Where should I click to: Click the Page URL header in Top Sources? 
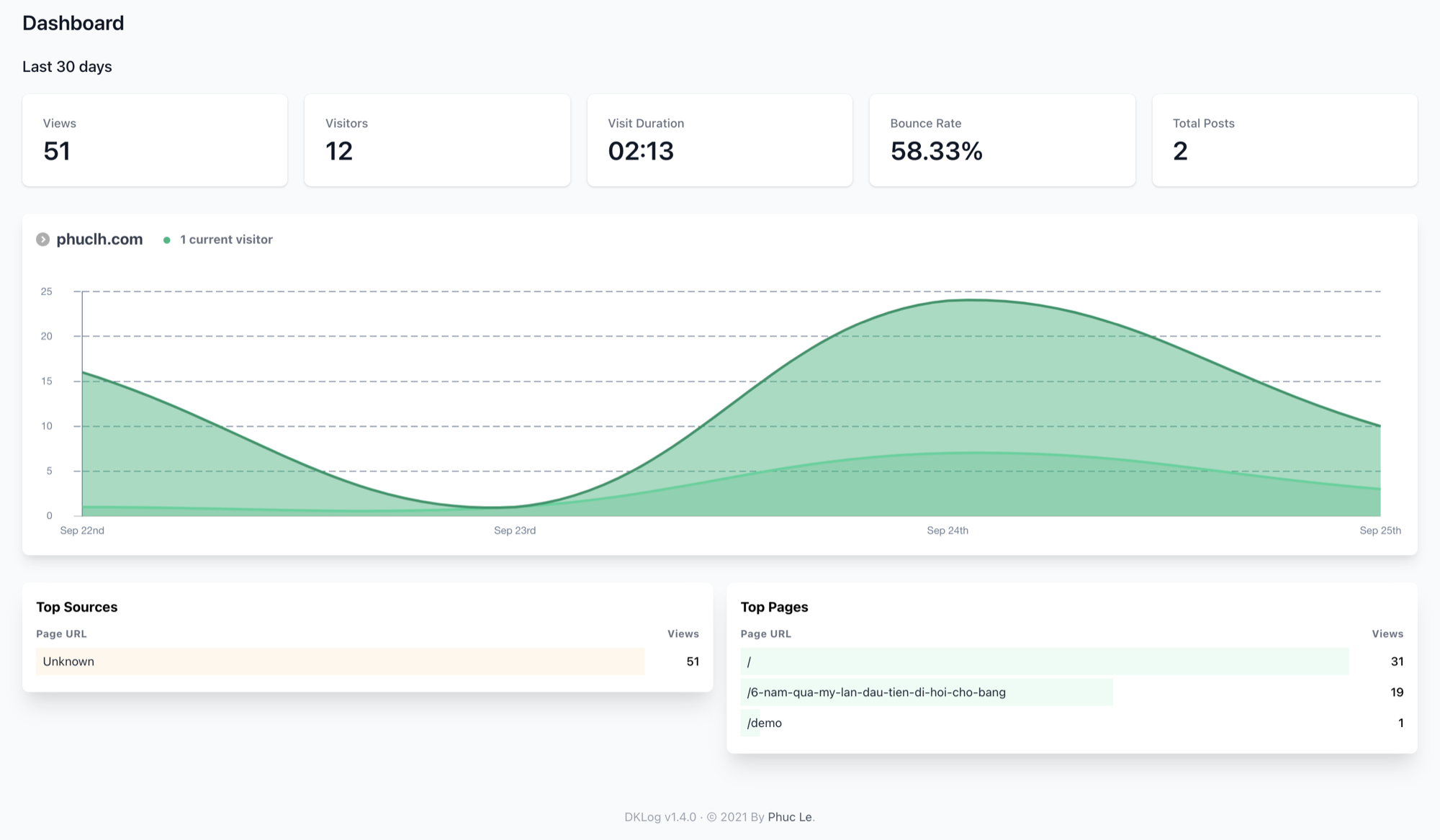tap(61, 634)
